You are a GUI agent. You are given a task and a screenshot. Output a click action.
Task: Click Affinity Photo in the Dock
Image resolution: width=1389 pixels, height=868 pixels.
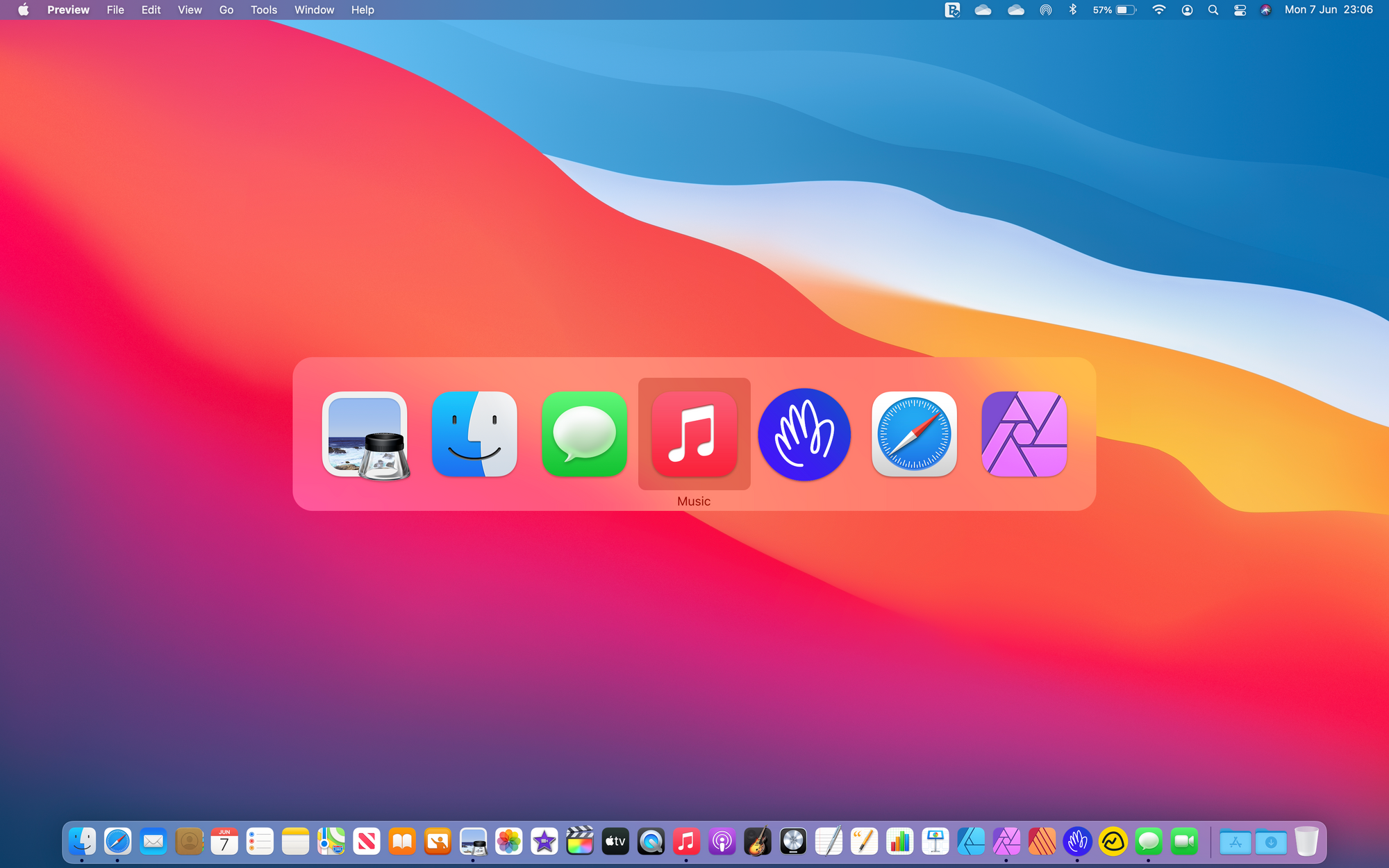(x=1006, y=842)
